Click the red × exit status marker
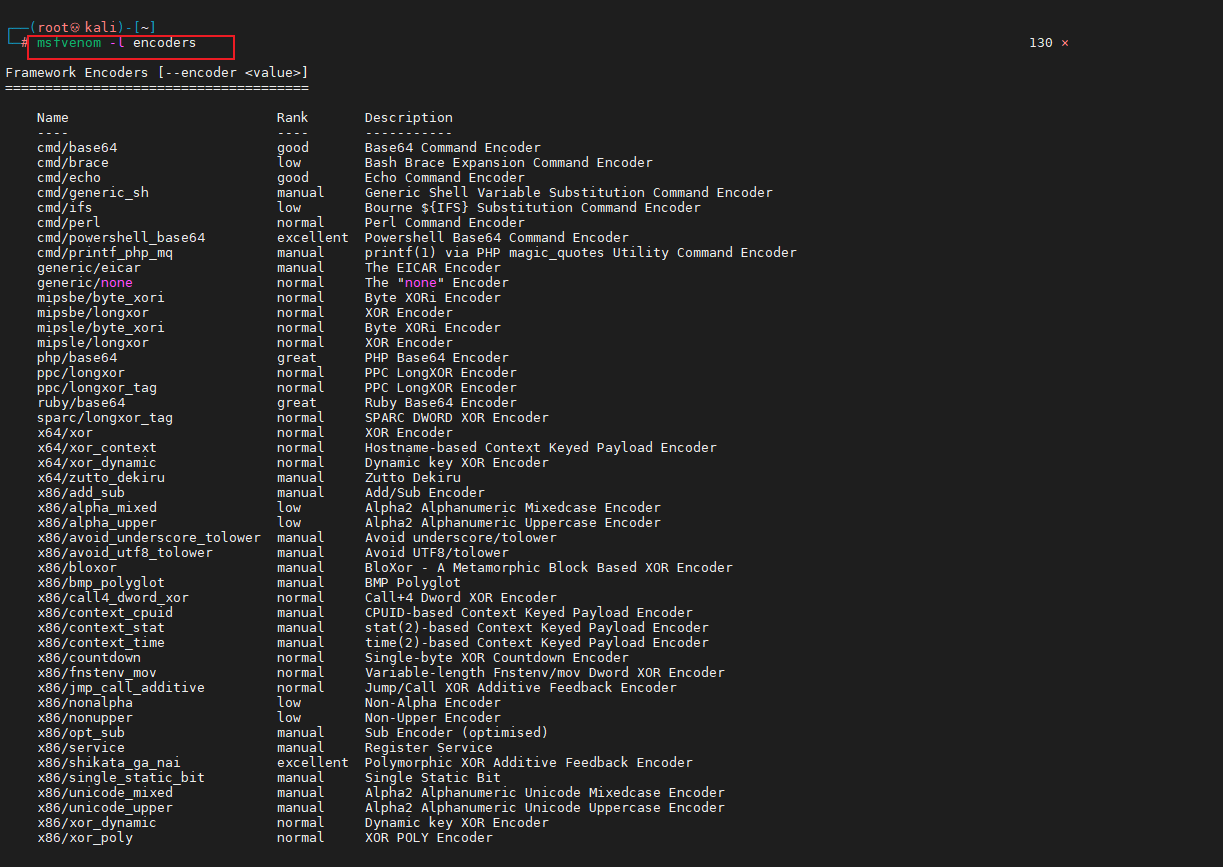Screen dimensions: 1223x867 (1064, 43)
